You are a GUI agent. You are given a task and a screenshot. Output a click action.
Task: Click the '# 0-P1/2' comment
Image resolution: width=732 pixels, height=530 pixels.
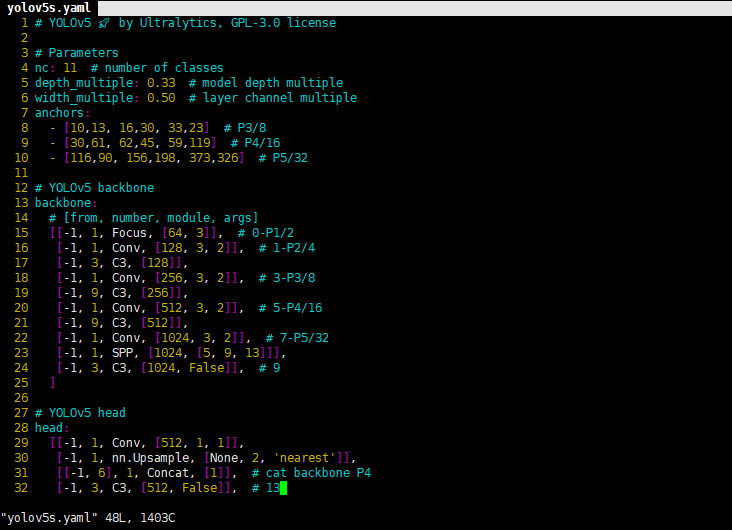tap(266, 233)
